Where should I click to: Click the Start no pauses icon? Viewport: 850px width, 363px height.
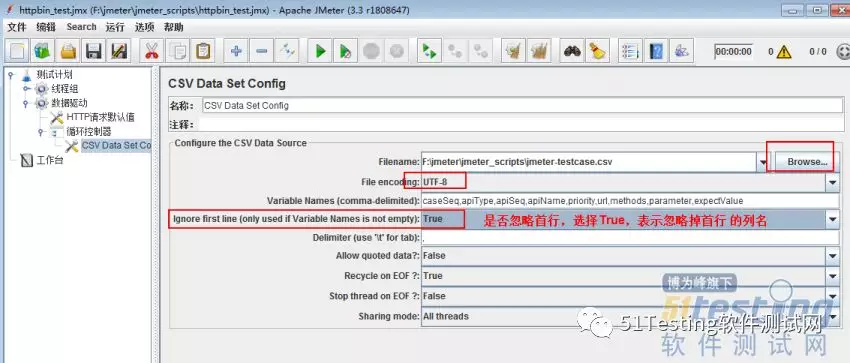(345, 51)
